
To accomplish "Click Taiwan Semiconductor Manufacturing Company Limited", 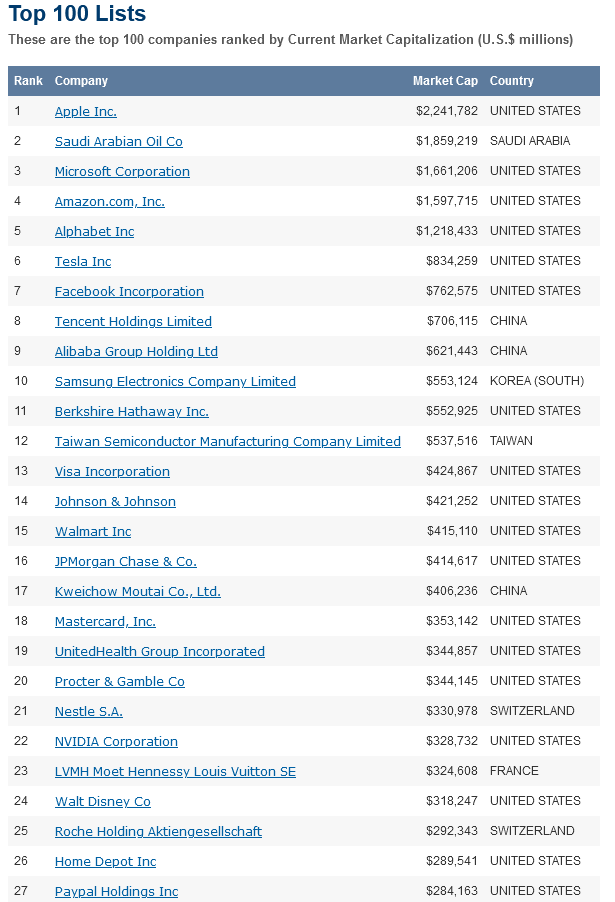I will [x=227, y=441].
